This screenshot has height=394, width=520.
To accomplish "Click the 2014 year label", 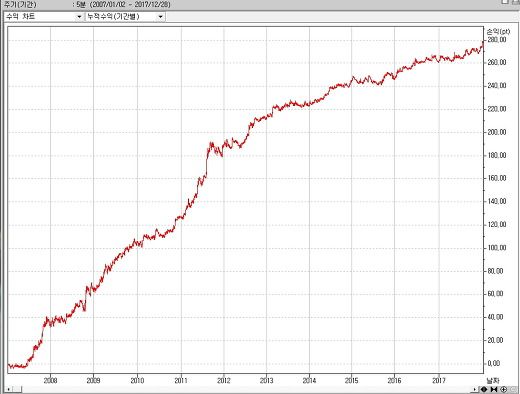I will (x=309, y=380).
